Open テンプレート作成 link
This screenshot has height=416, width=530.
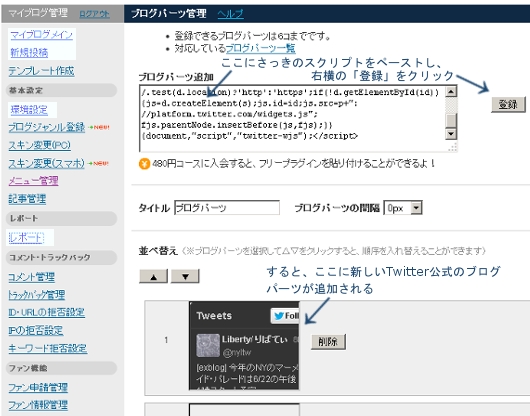pyautogui.click(x=41, y=71)
